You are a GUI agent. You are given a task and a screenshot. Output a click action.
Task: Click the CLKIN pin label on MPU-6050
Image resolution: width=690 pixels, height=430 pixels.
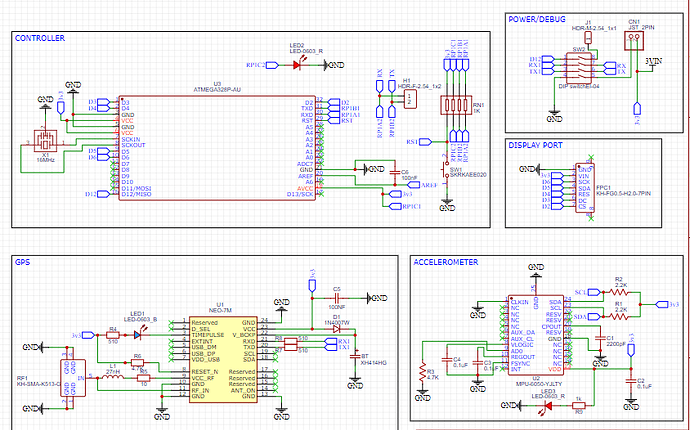[x=520, y=302]
